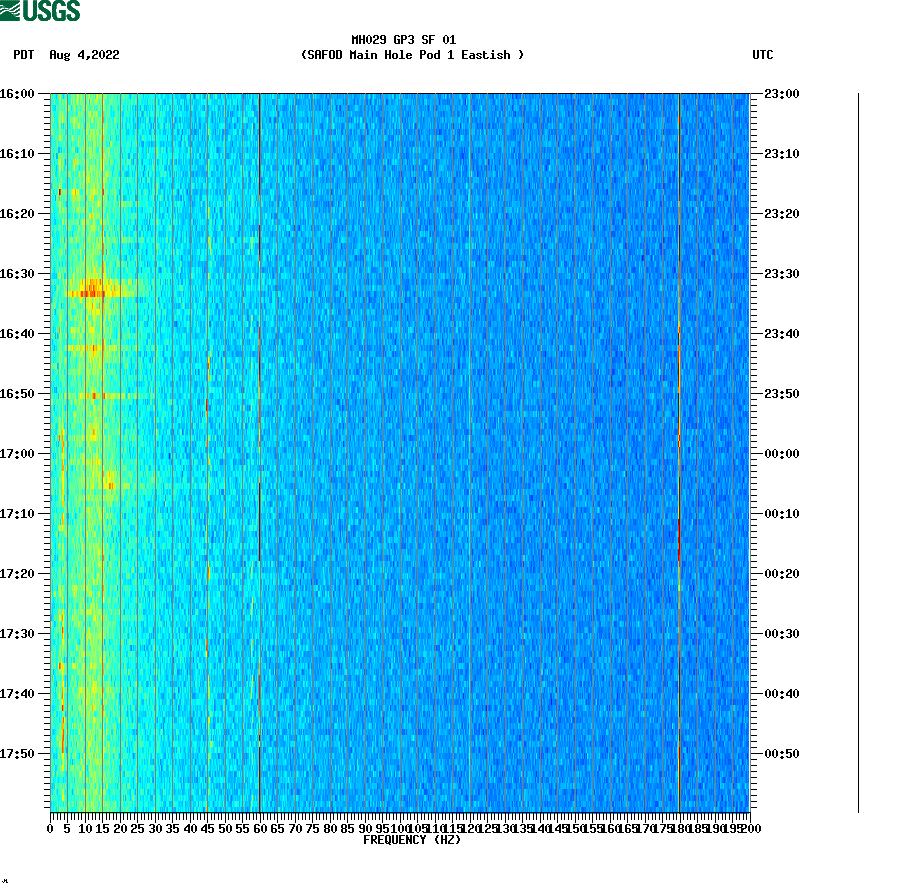The width and height of the screenshot is (902, 892).
Task: Toggle the UTC time zone label
Action: [x=764, y=56]
